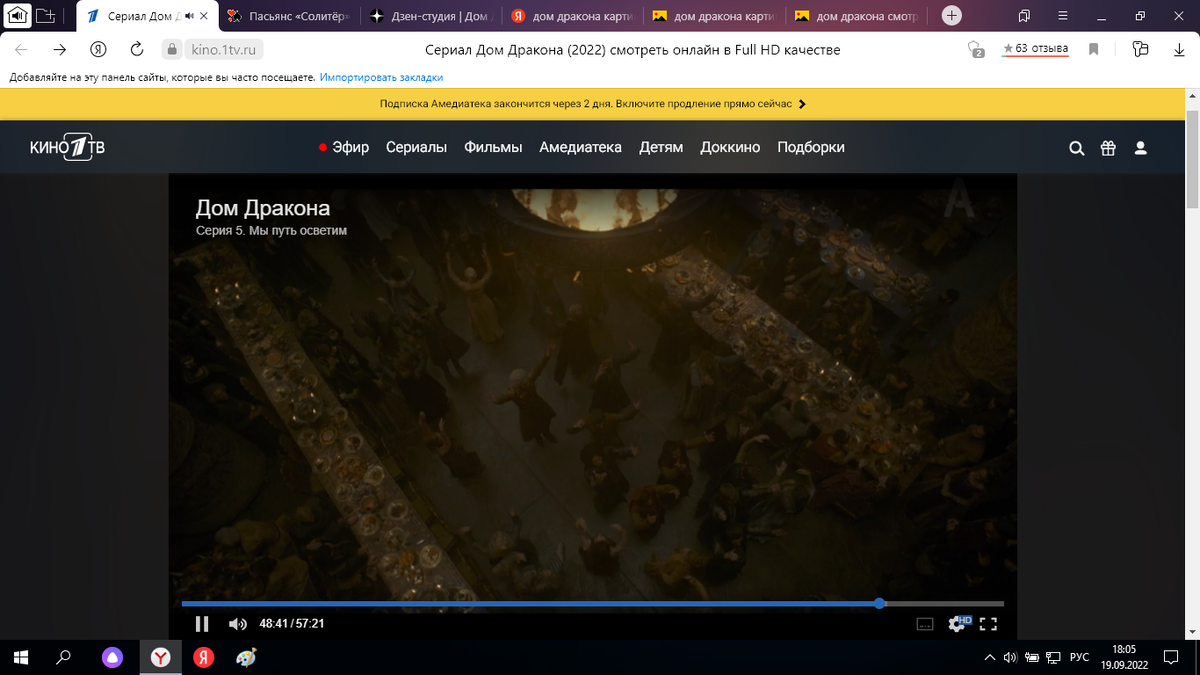Image resolution: width=1200 pixels, height=675 pixels.
Task: Open the browser downloads arrow icon
Action: pyautogui.click(x=1177, y=50)
